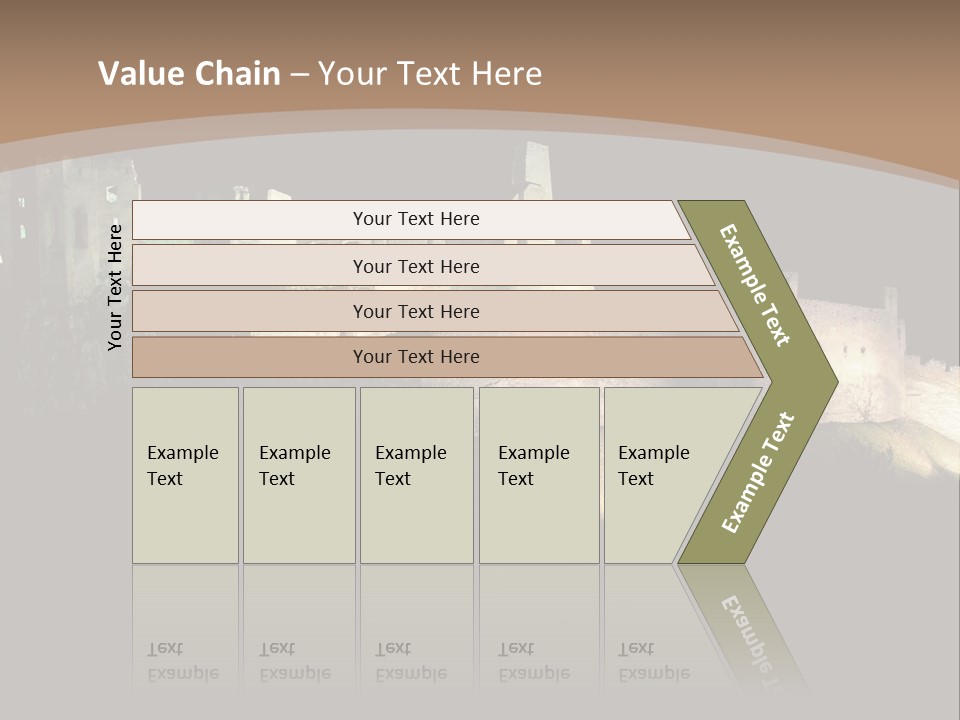
Task: Click the mirrored reflection under the fifth box
Action: pos(654,661)
